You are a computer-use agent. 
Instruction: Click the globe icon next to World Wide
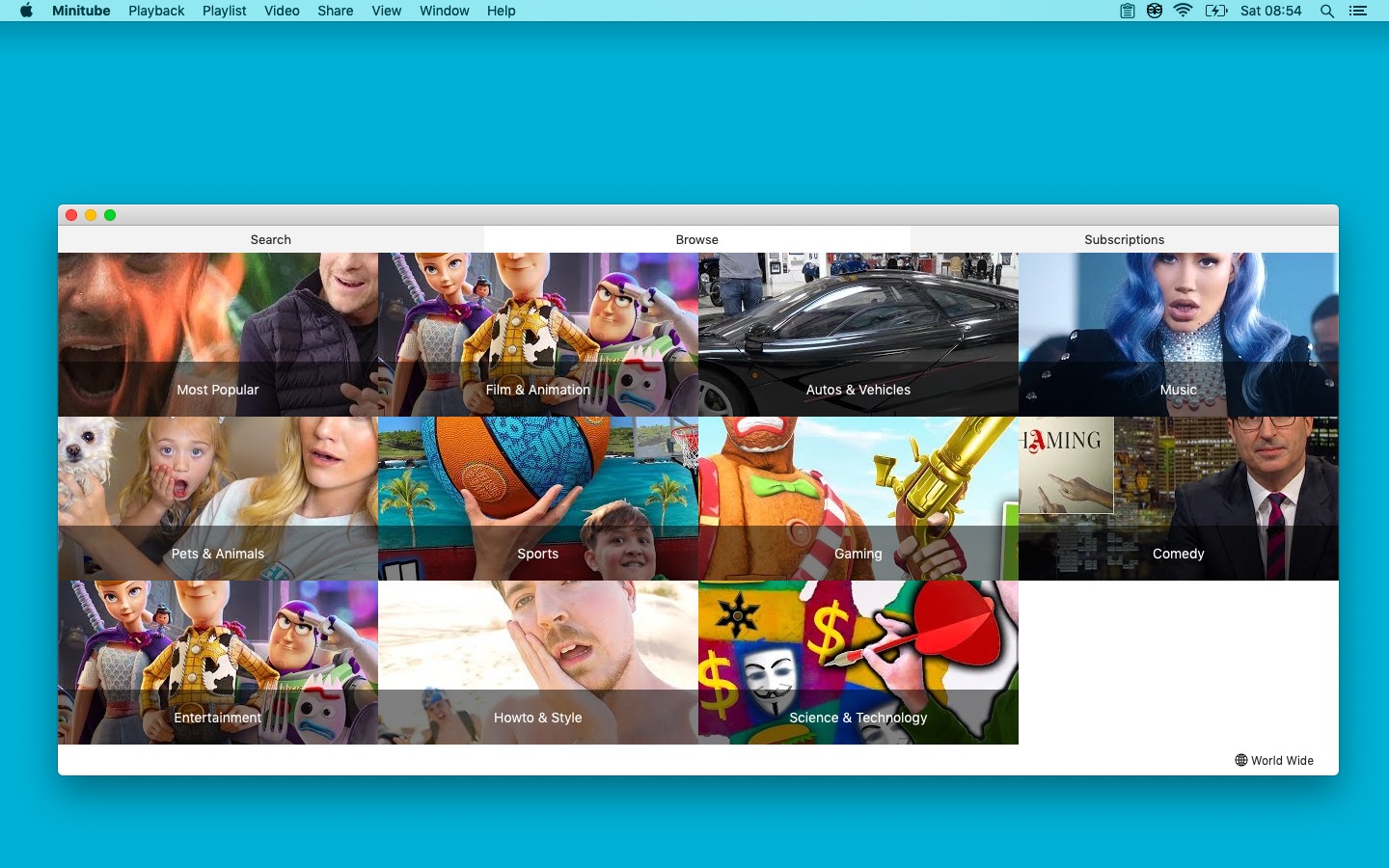[x=1239, y=761]
